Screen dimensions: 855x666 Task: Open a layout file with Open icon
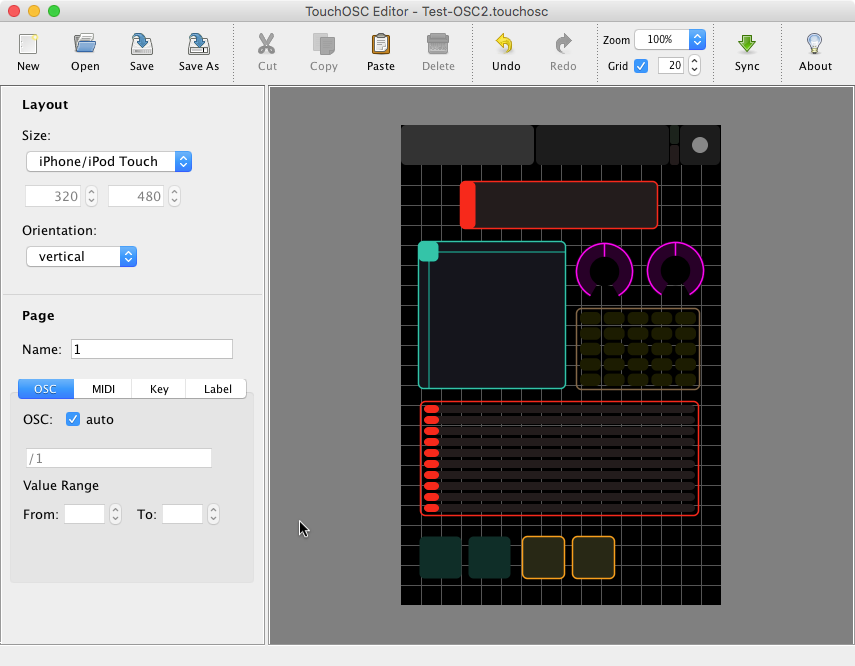[x=85, y=45]
